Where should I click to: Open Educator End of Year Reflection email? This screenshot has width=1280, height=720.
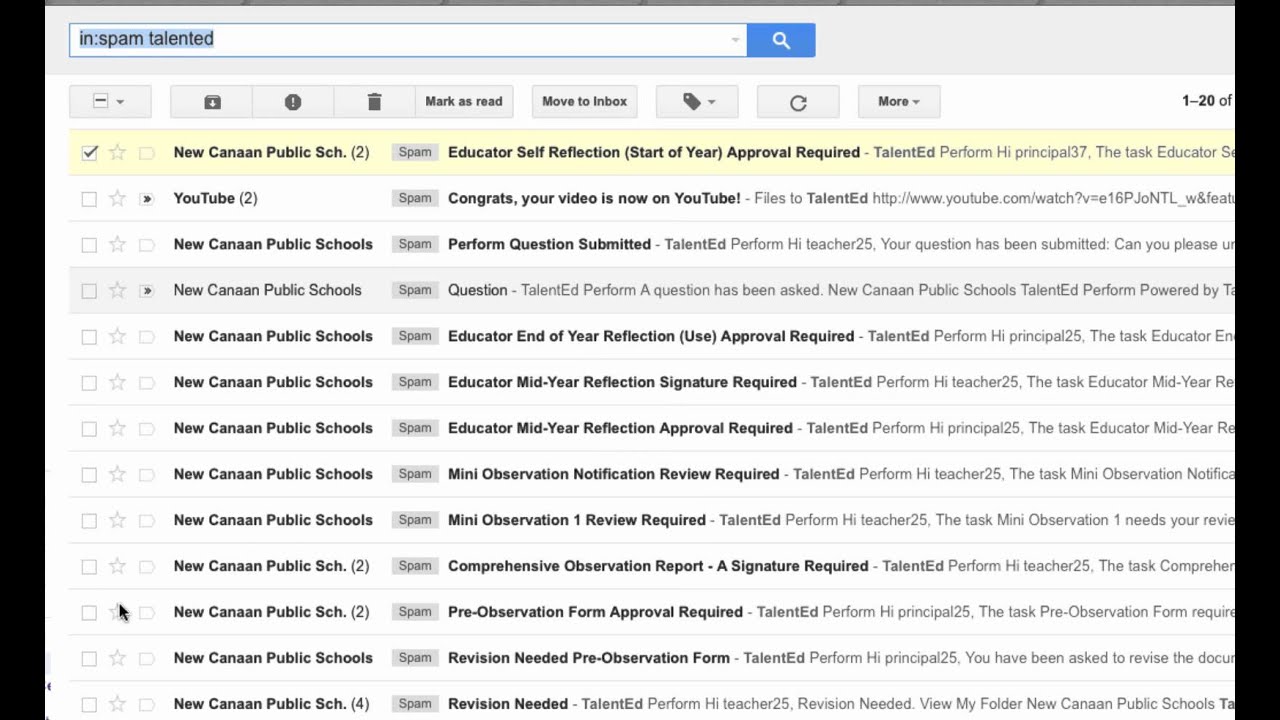point(651,336)
